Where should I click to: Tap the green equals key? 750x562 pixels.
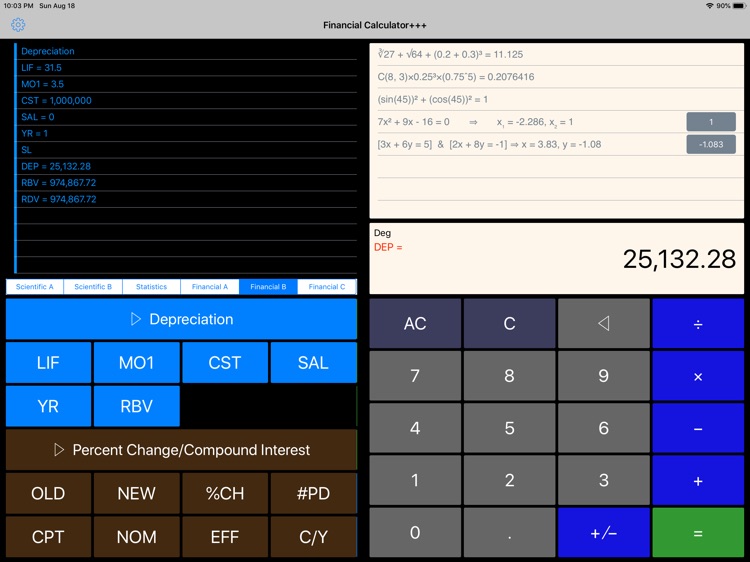click(x=698, y=532)
